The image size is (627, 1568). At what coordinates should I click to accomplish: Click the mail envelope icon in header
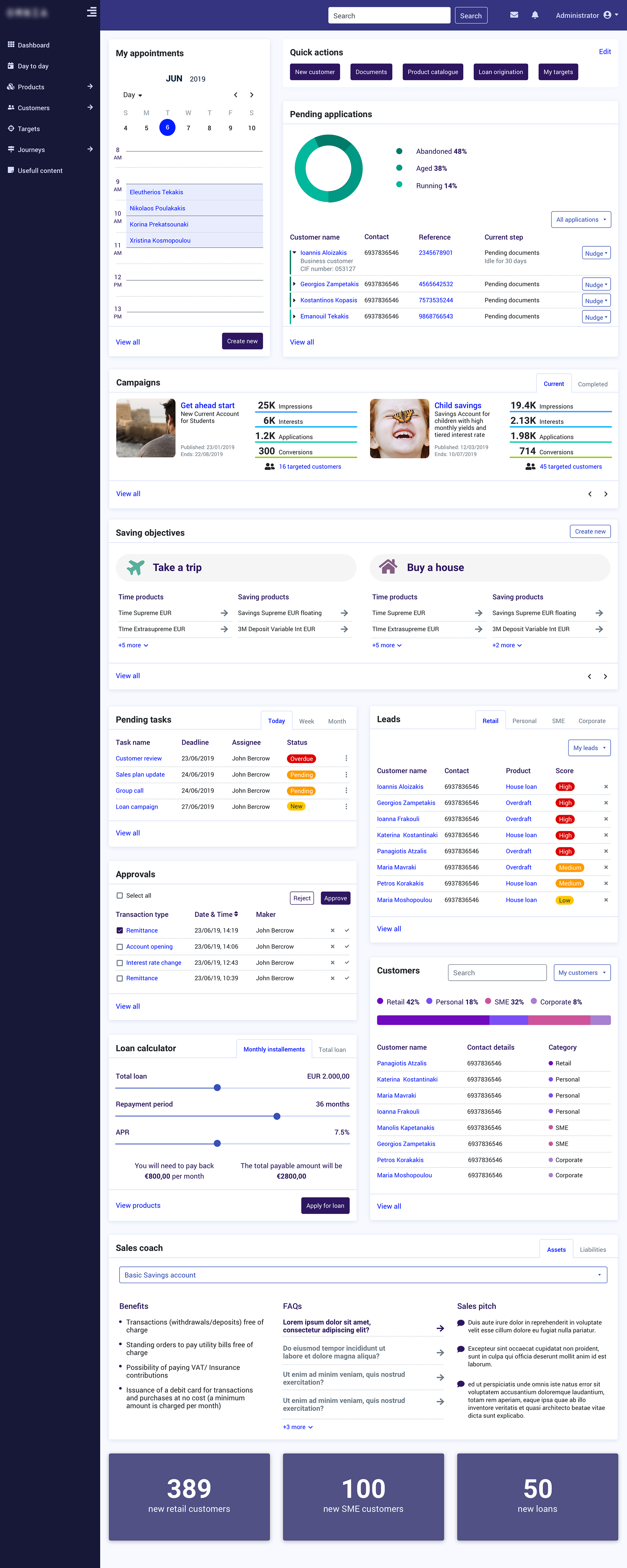tap(514, 15)
